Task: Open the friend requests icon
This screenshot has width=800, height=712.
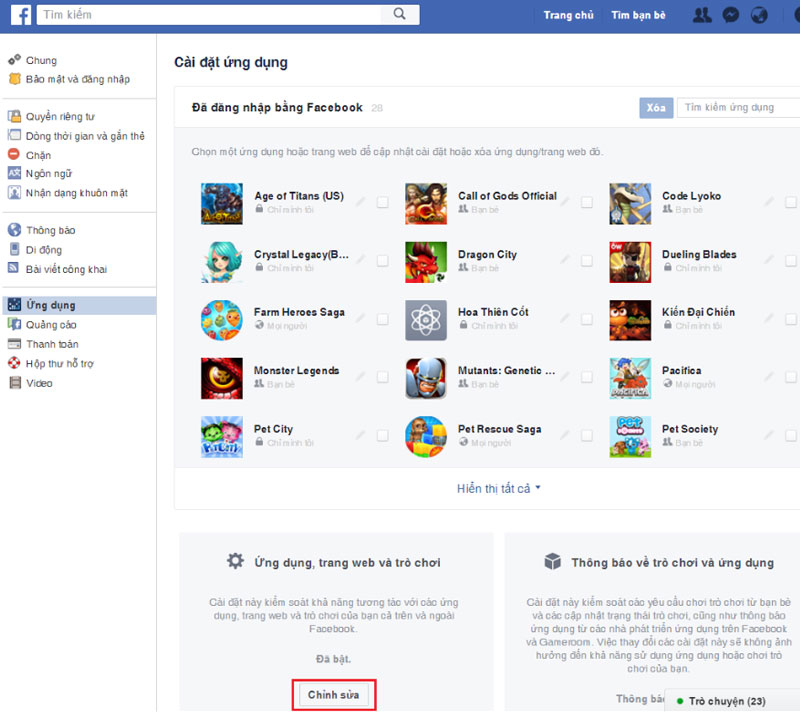Action: pos(702,15)
